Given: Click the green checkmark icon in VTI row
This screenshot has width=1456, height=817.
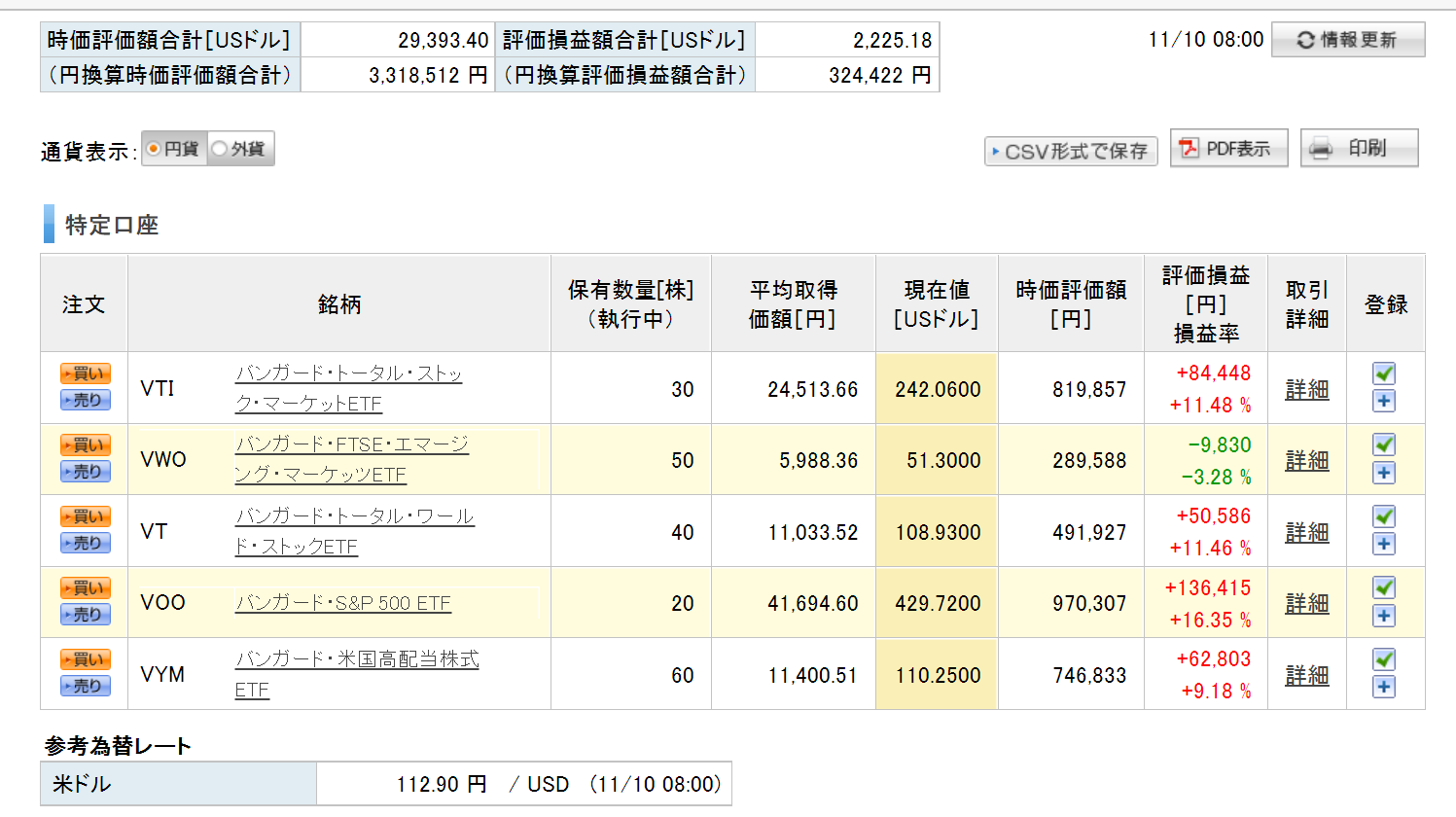Looking at the screenshot, I should pyautogui.click(x=1384, y=373).
